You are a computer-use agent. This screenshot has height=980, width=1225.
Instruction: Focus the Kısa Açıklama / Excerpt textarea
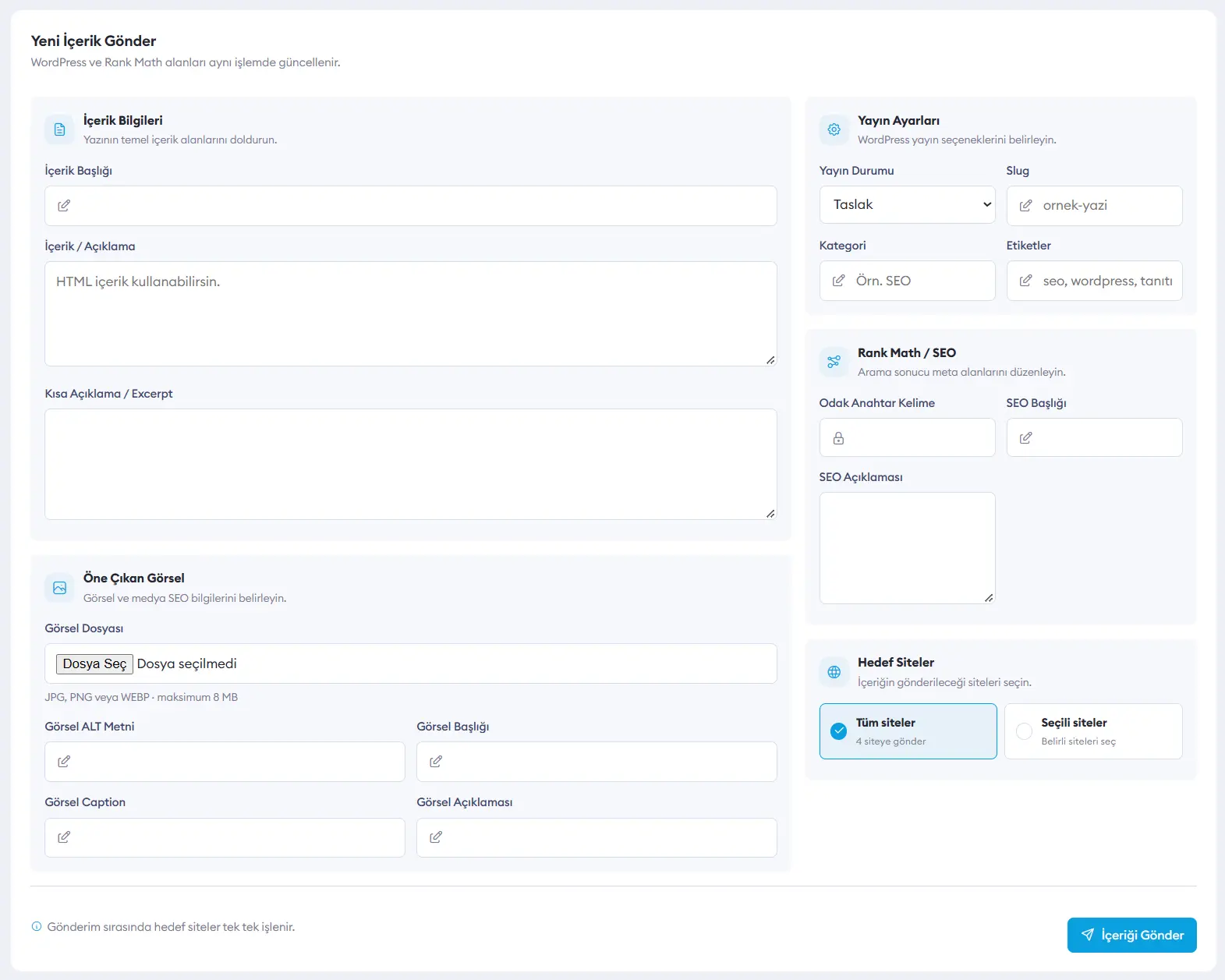coord(411,464)
